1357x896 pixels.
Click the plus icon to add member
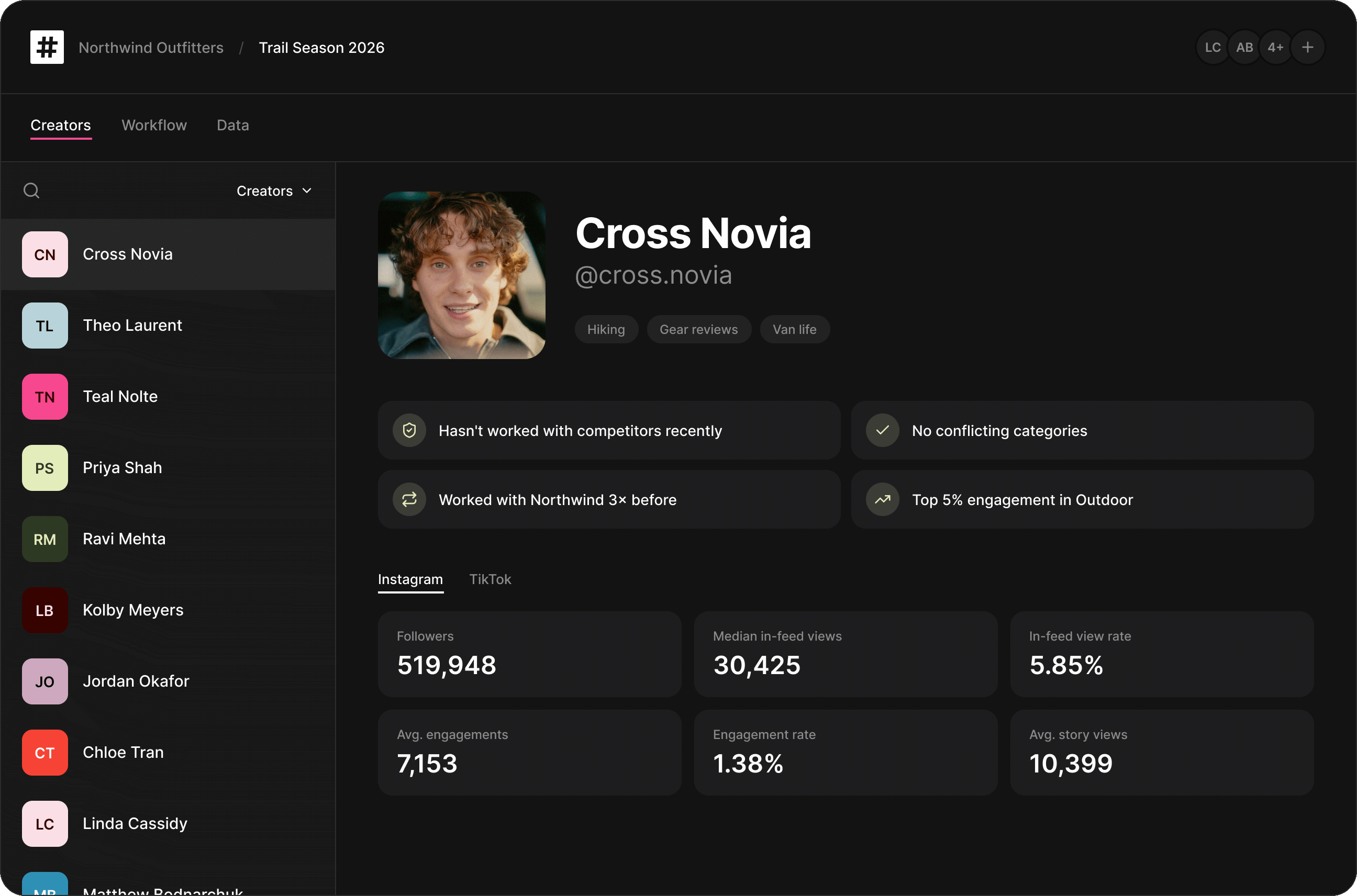tap(1307, 47)
